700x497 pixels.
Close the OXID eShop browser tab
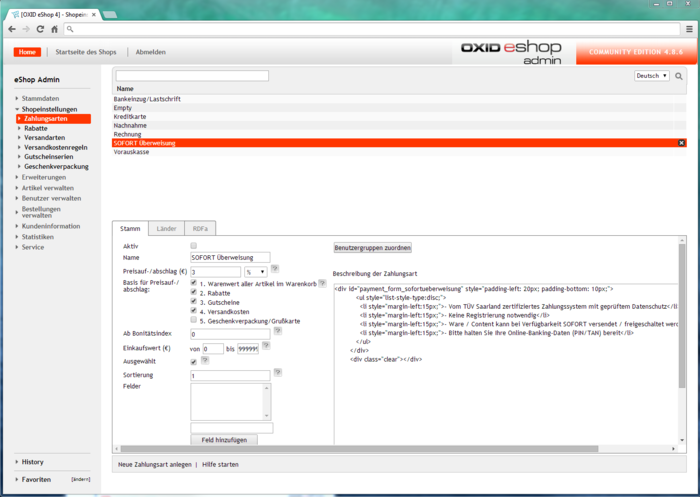pos(94,15)
